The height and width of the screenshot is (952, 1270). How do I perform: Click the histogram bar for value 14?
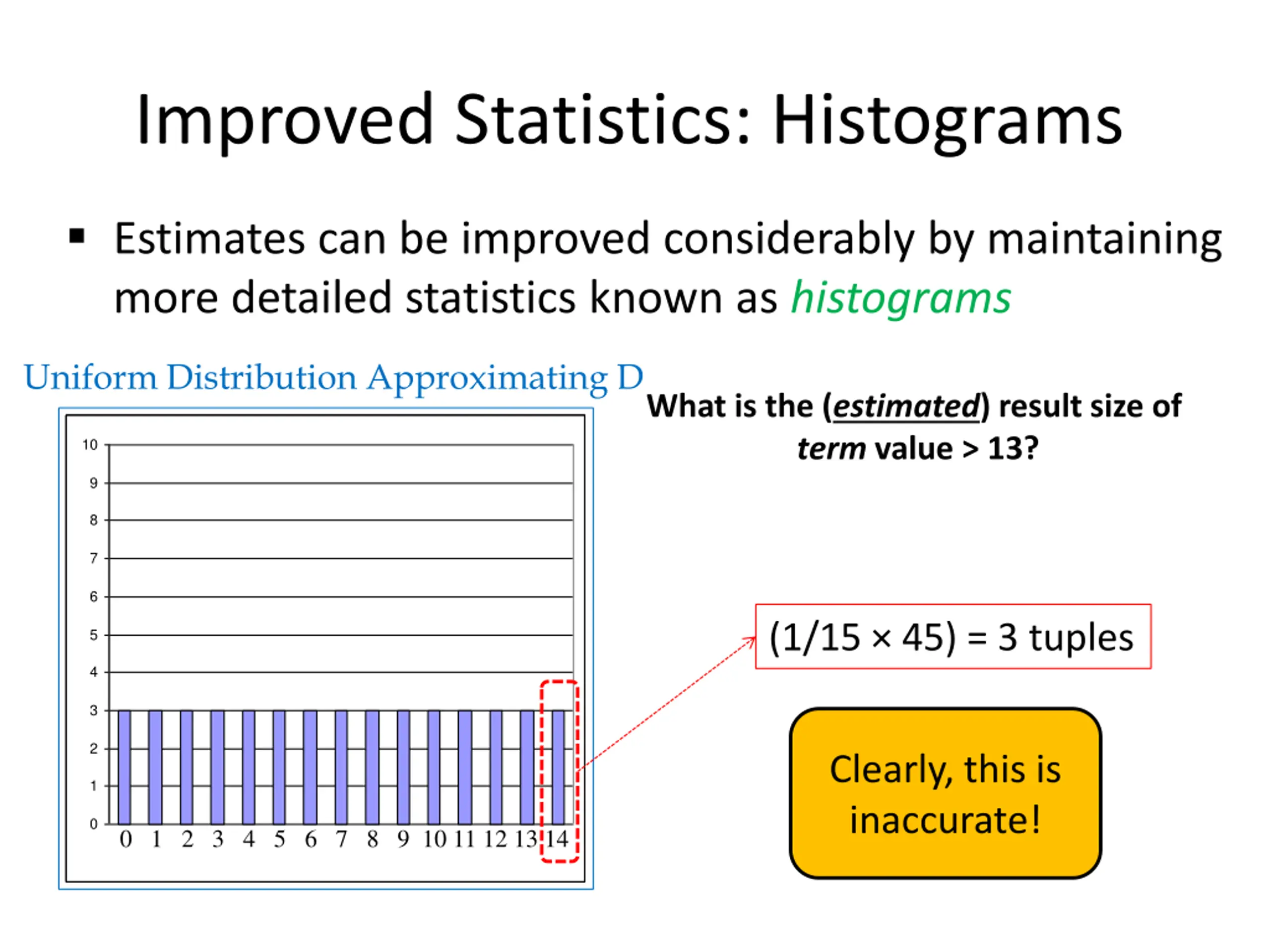point(558,767)
